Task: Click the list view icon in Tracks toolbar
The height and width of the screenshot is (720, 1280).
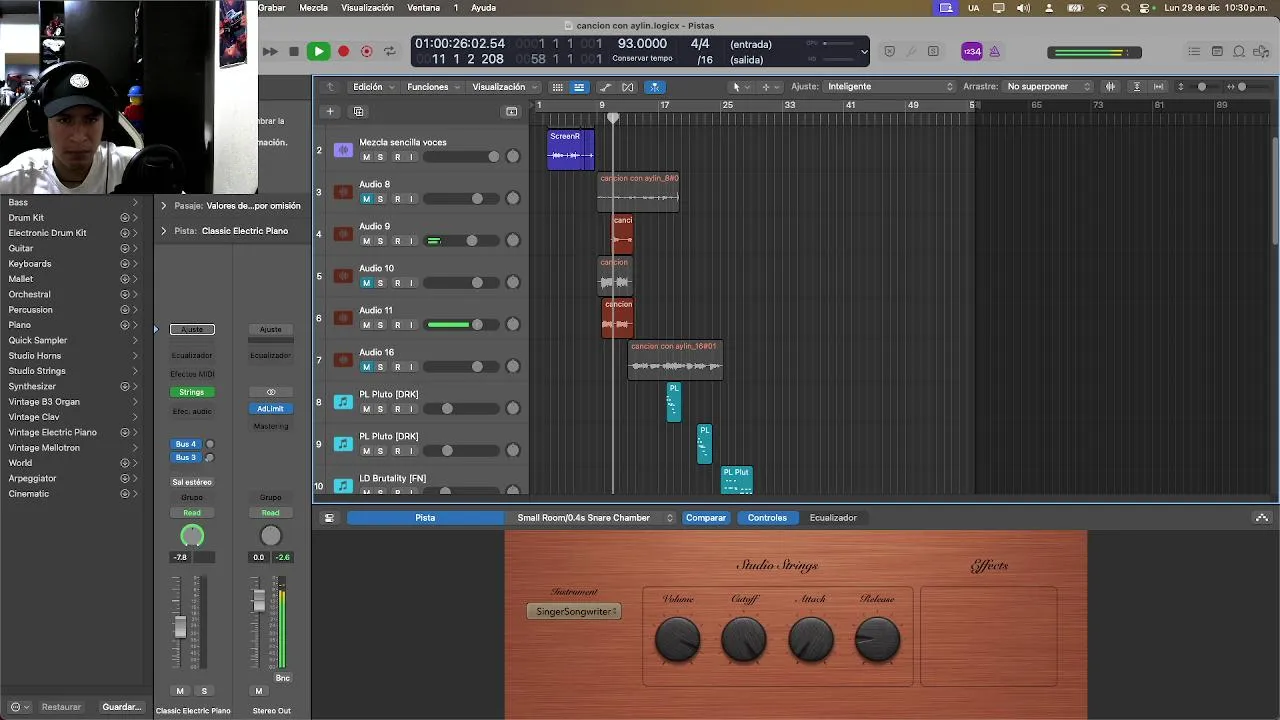Action: [x=579, y=87]
